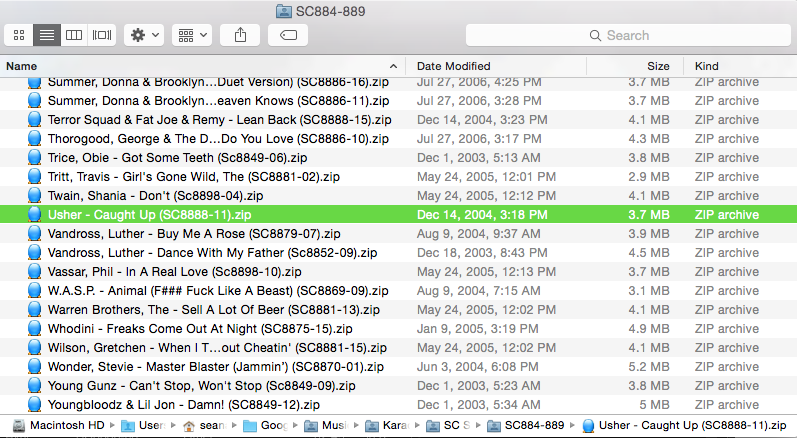Image resolution: width=797 pixels, height=438 pixels.
Task: Select Trice, Obie - Got Some Teeth file name
Action: pos(177,158)
